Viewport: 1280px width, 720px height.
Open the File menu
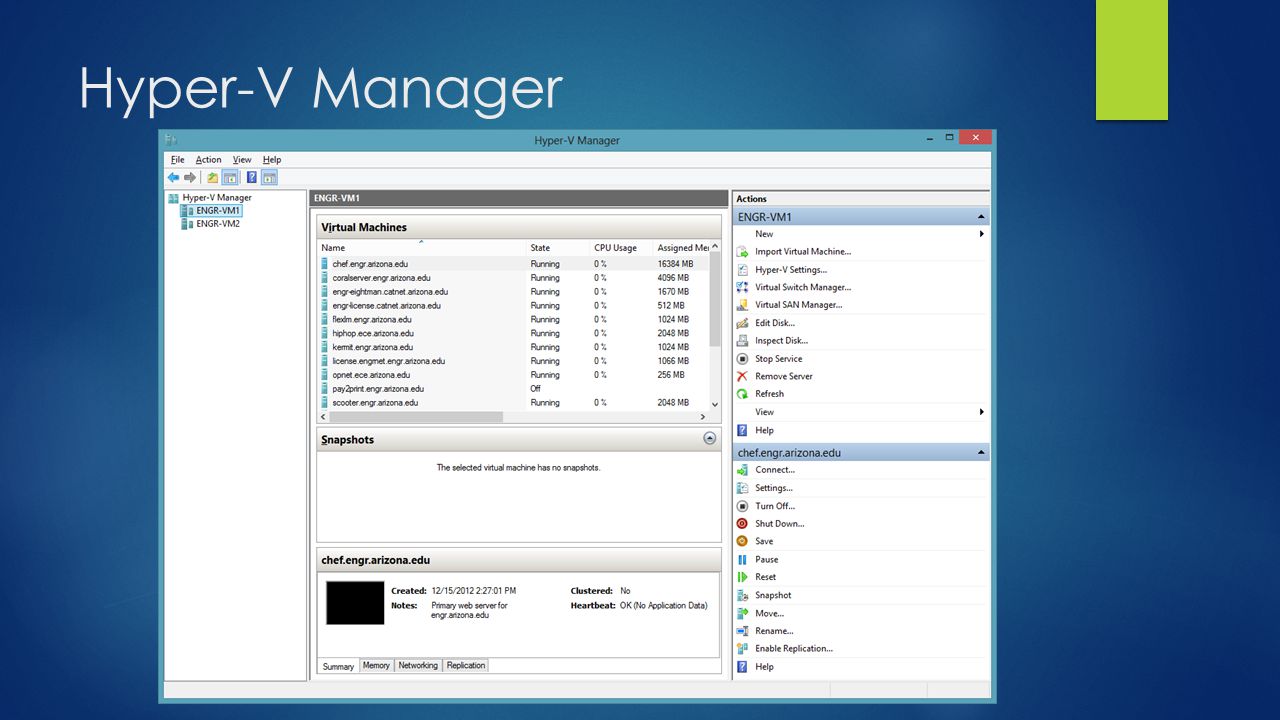coord(178,160)
